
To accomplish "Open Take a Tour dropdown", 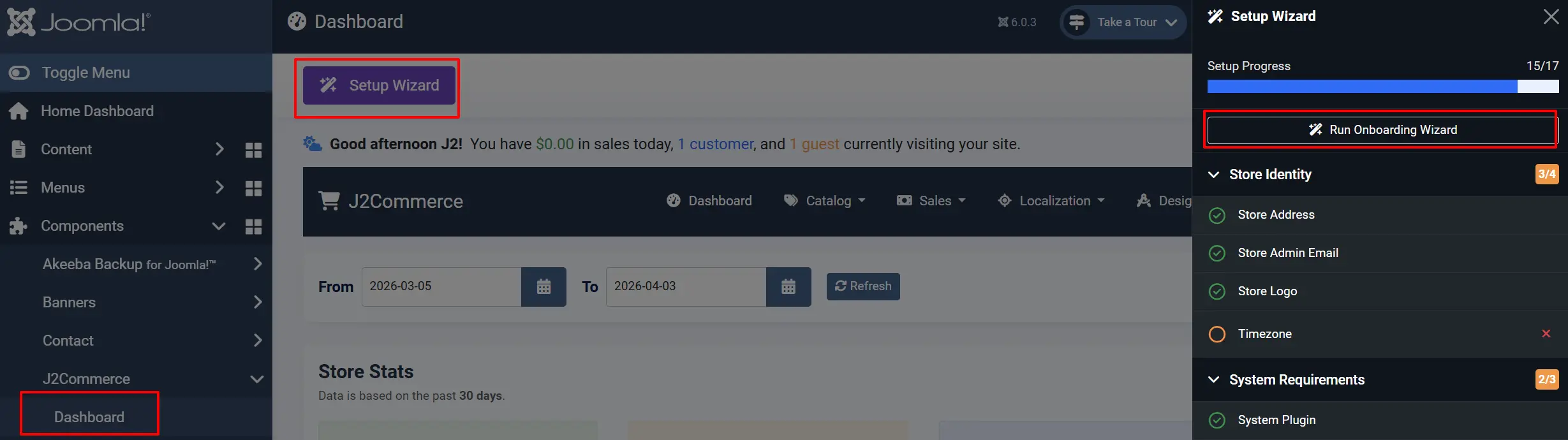I will (1123, 22).
